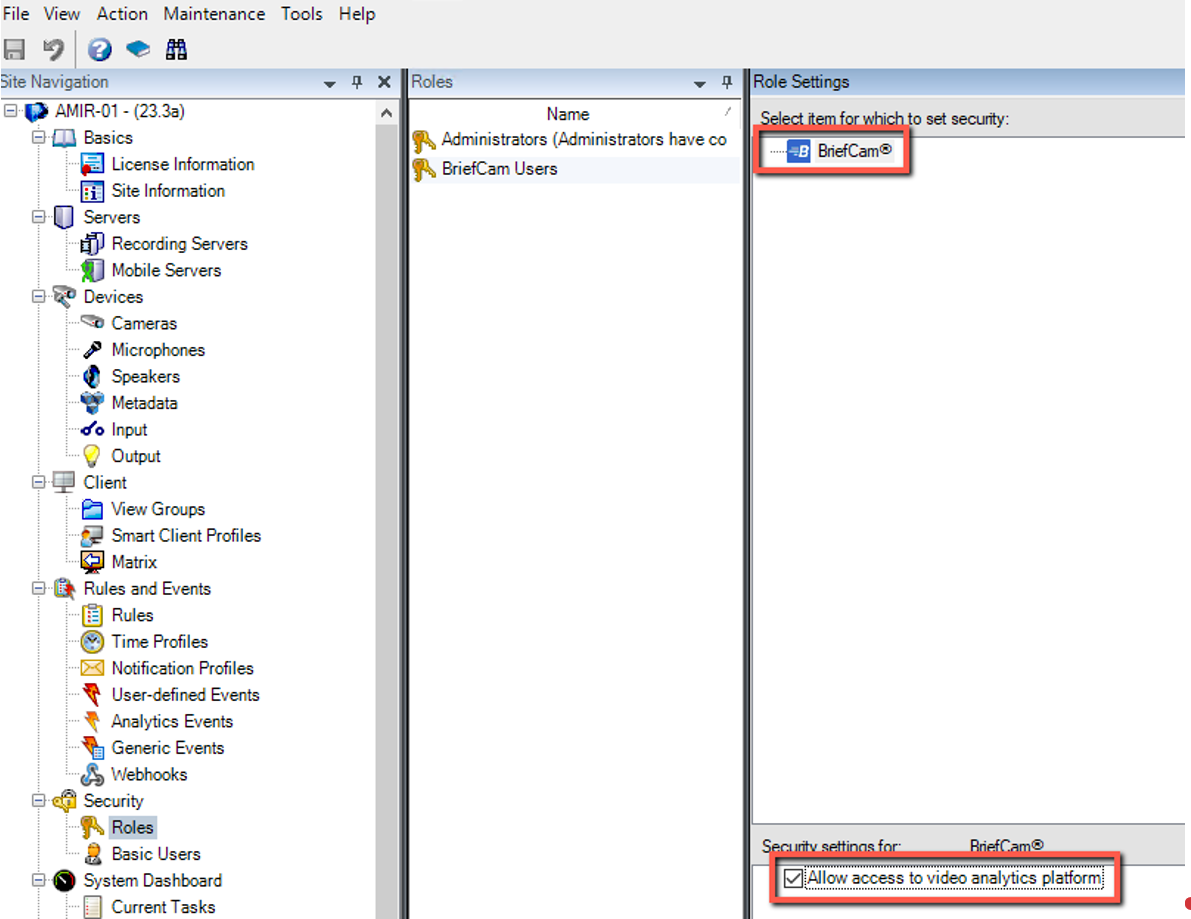
Task: Click the Basic Users icon
Action: pos(92,854)
